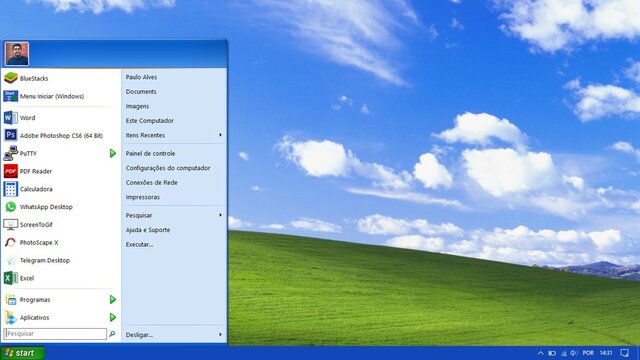Screen dimensions: 640x360
Task: Expand PuTTY submenu green arrow
Action: point(113,153)
